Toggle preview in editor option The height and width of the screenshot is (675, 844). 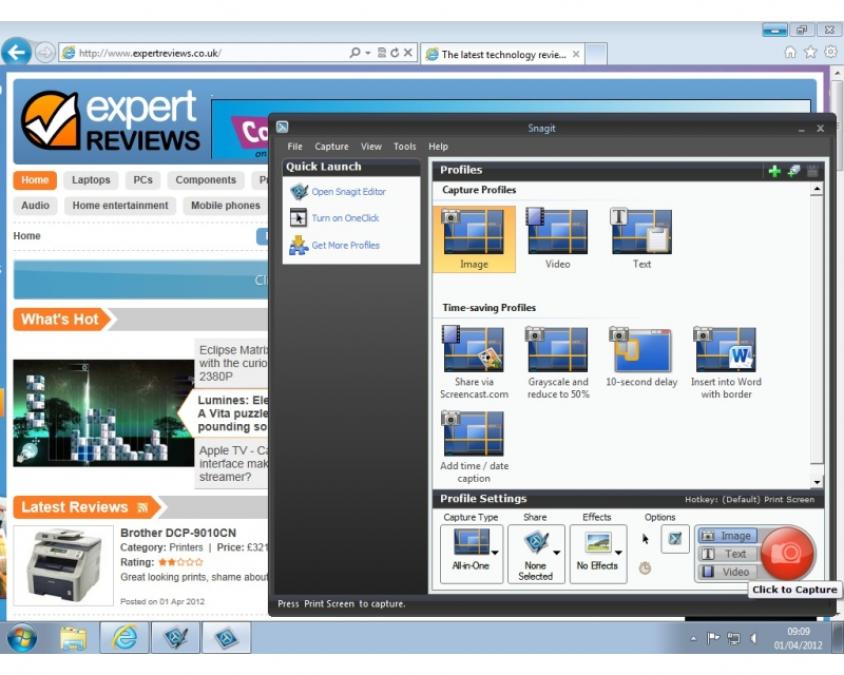point(675,538)
